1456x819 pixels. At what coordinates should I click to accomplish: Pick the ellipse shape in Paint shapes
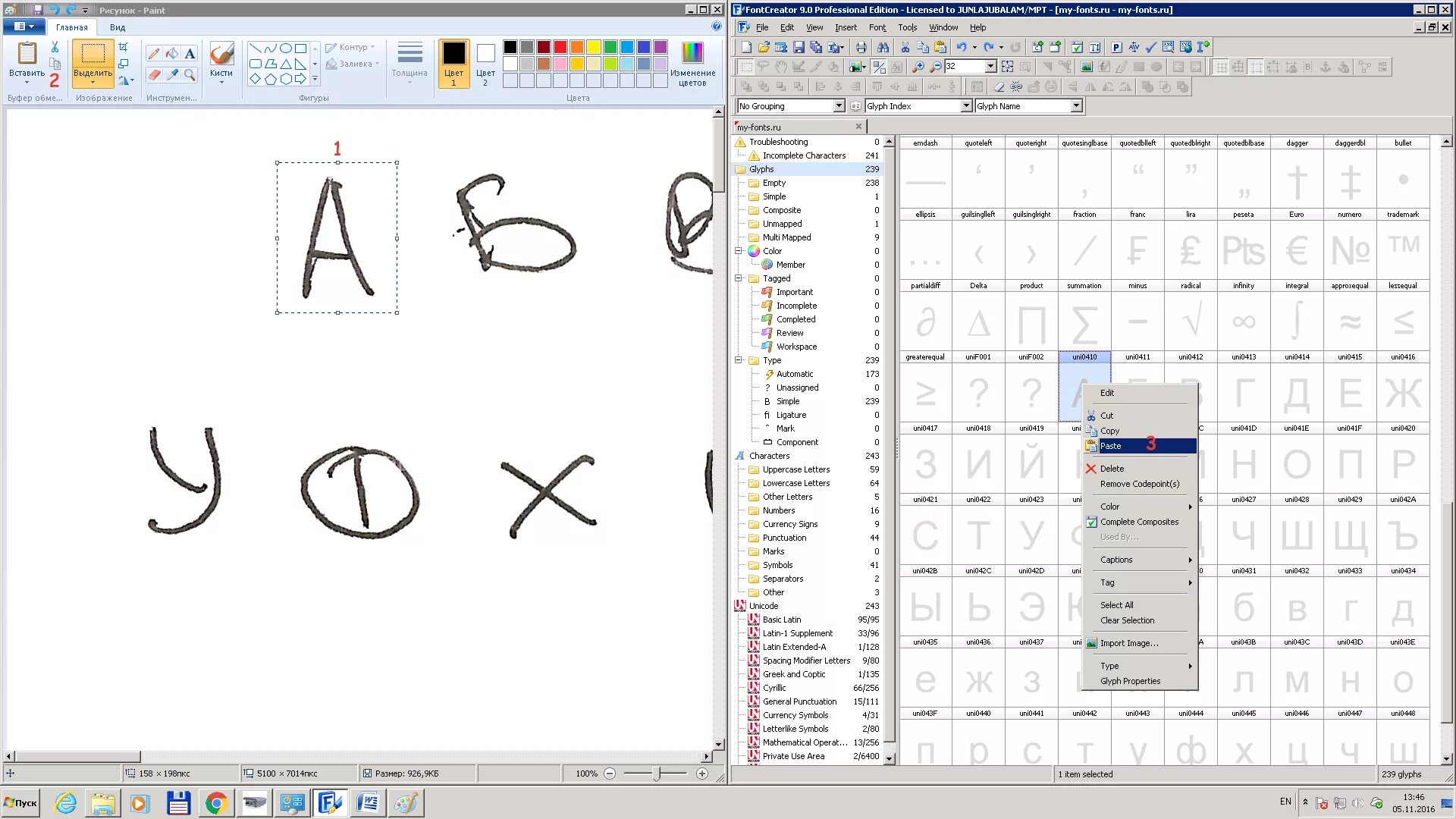[x=286, y=48]
